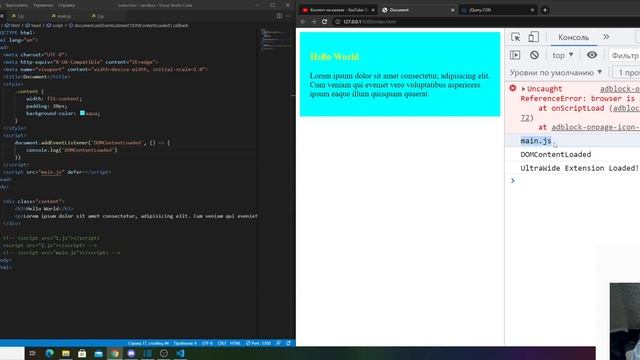Toggle the device toolbar icon in DevTools
This screenshot has width=640, height=360.
click(533, 37)
